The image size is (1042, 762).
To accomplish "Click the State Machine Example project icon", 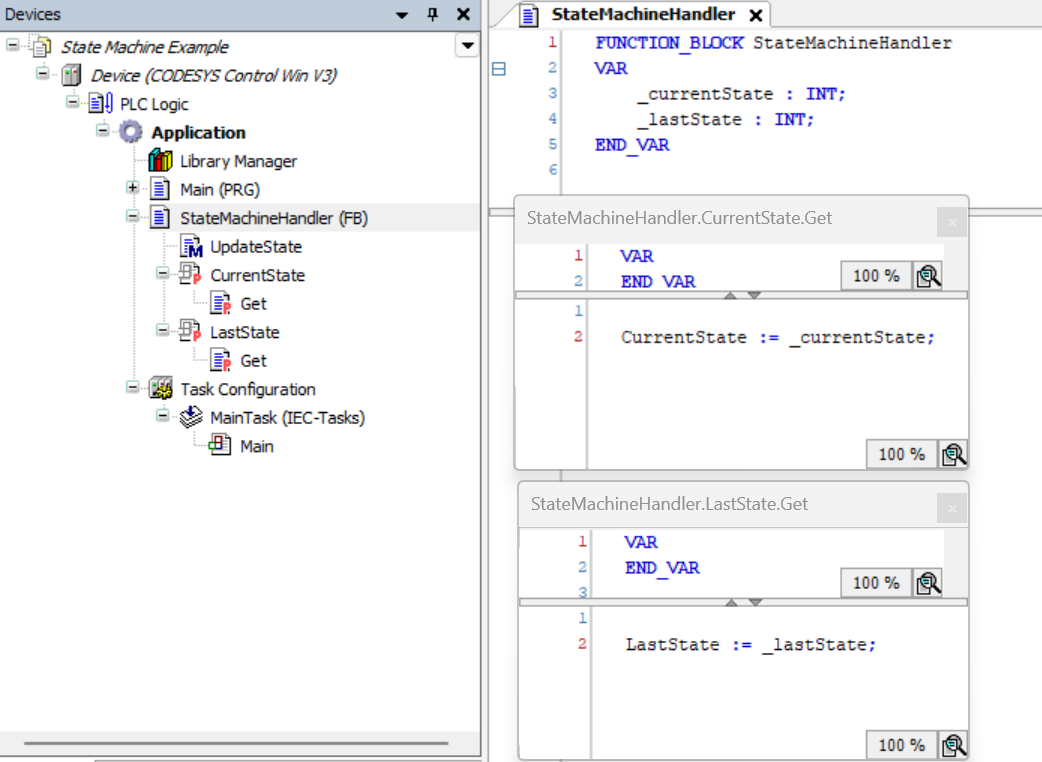I will [42, 47].
